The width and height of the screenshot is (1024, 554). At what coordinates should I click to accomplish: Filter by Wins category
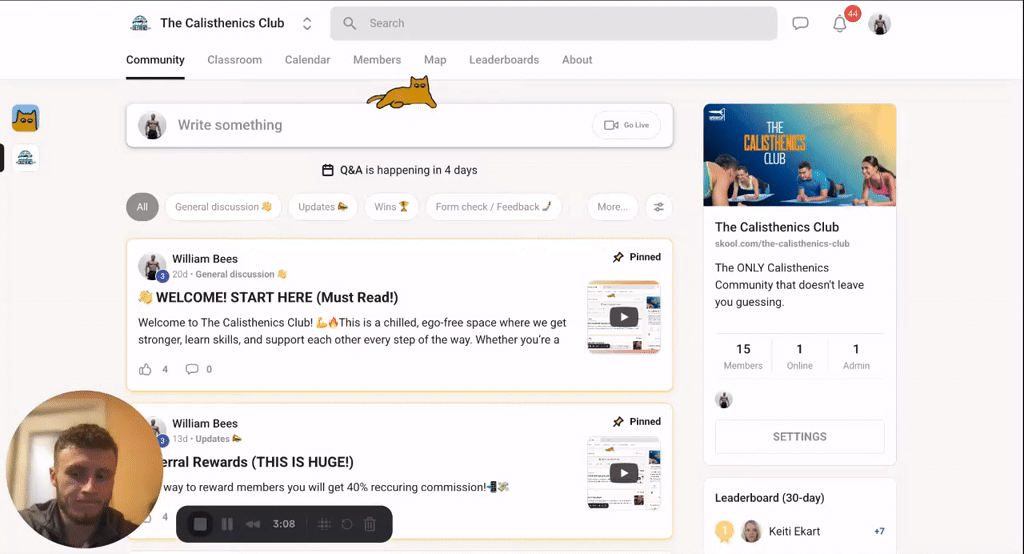point(391,207)
